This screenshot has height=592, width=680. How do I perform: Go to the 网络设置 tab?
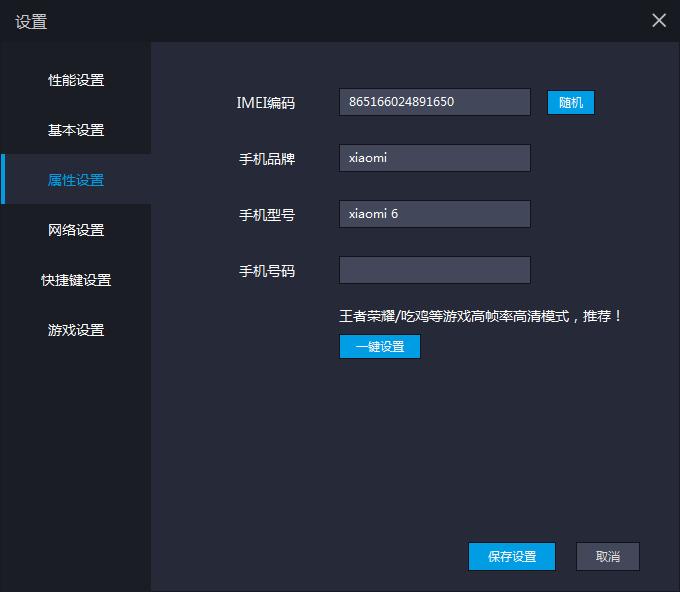(76, 230)
